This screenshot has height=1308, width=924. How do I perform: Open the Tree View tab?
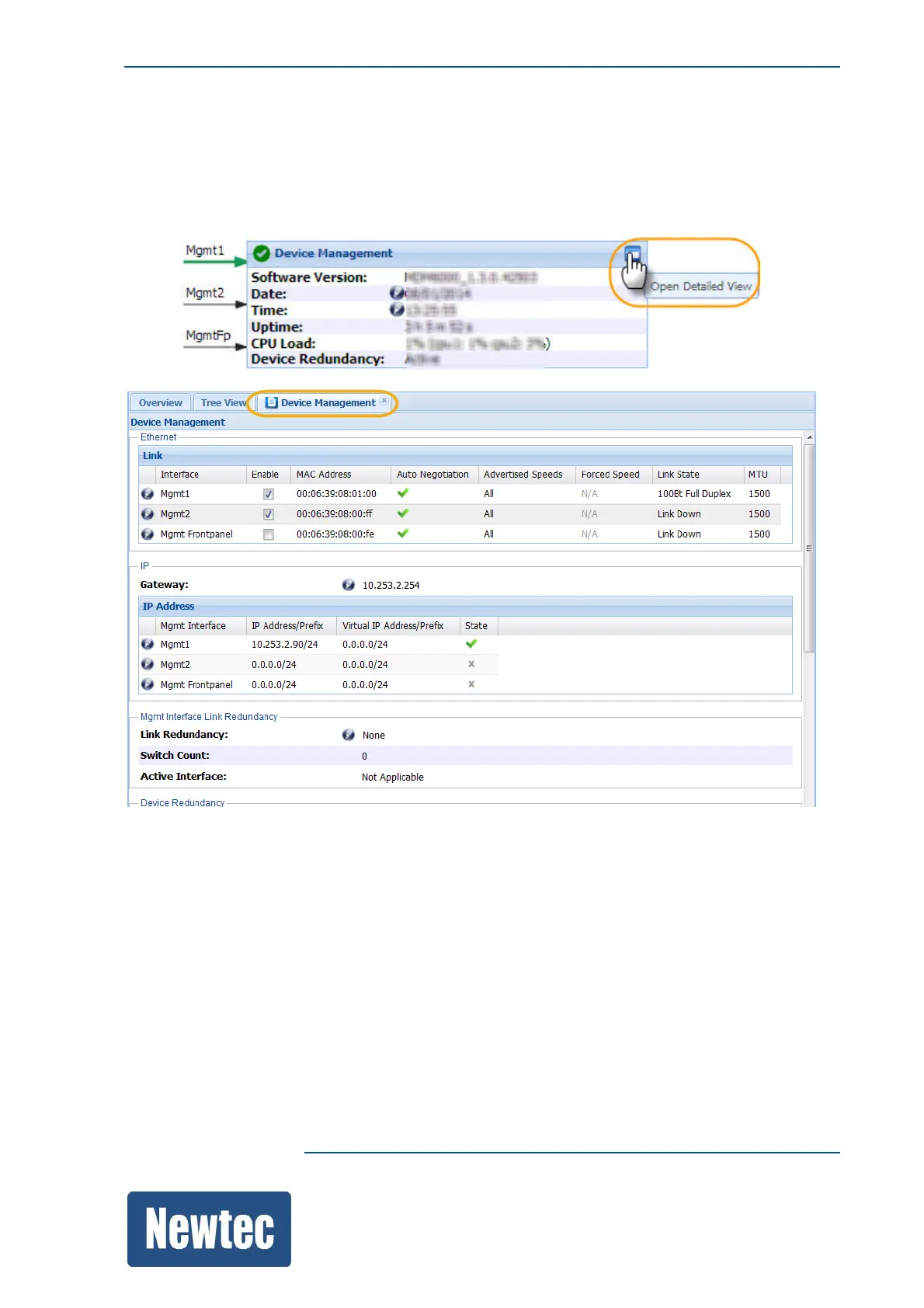pyautogui.click(x=224, y=403)
